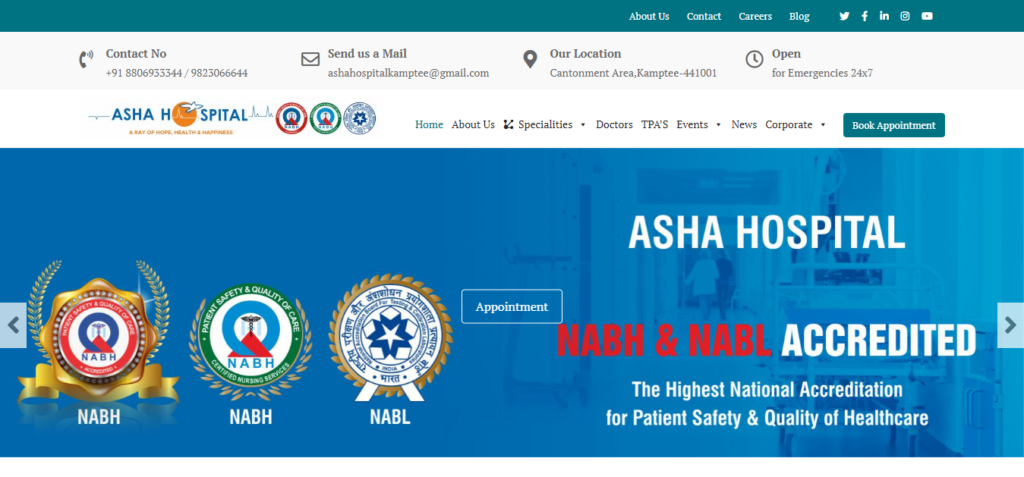Open the Blog link

coord(799,16)
